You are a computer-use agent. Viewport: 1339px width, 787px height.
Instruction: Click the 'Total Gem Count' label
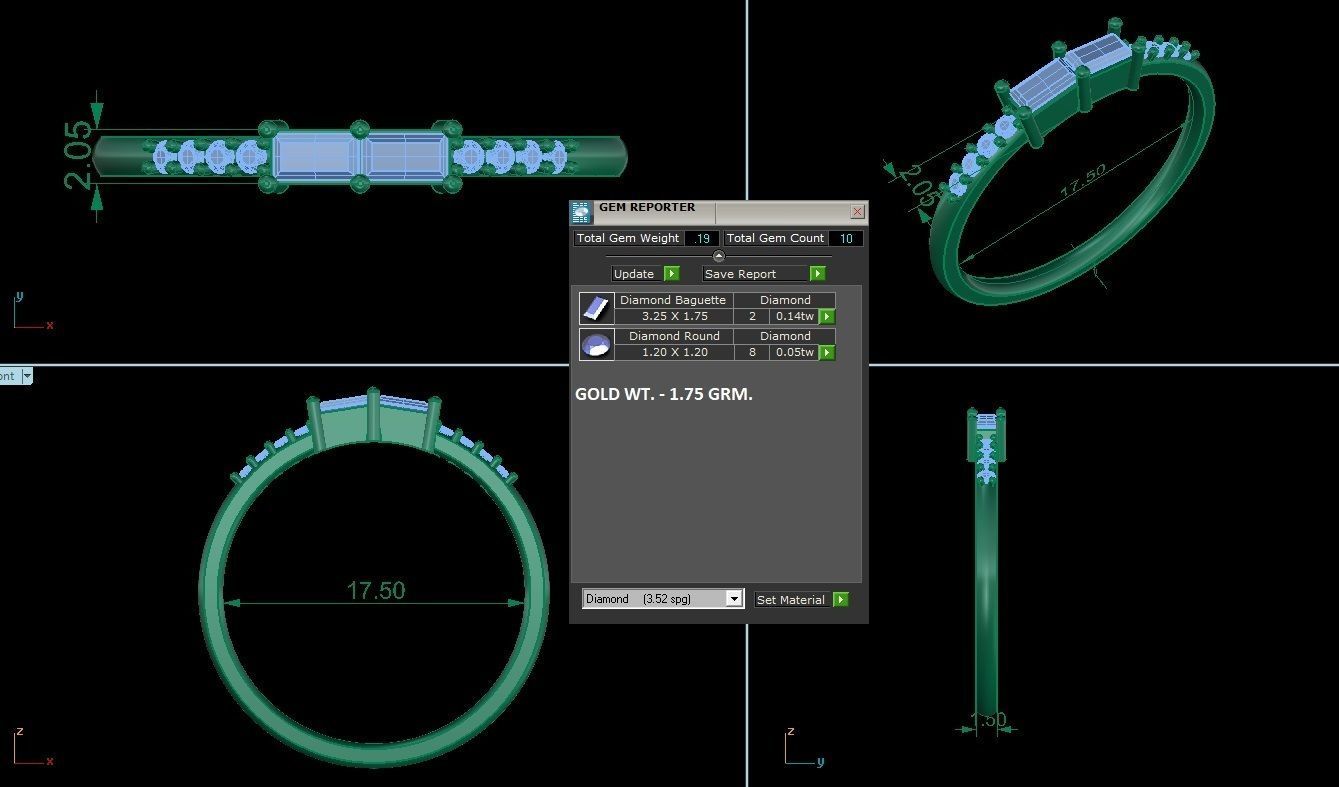(775, 238)
